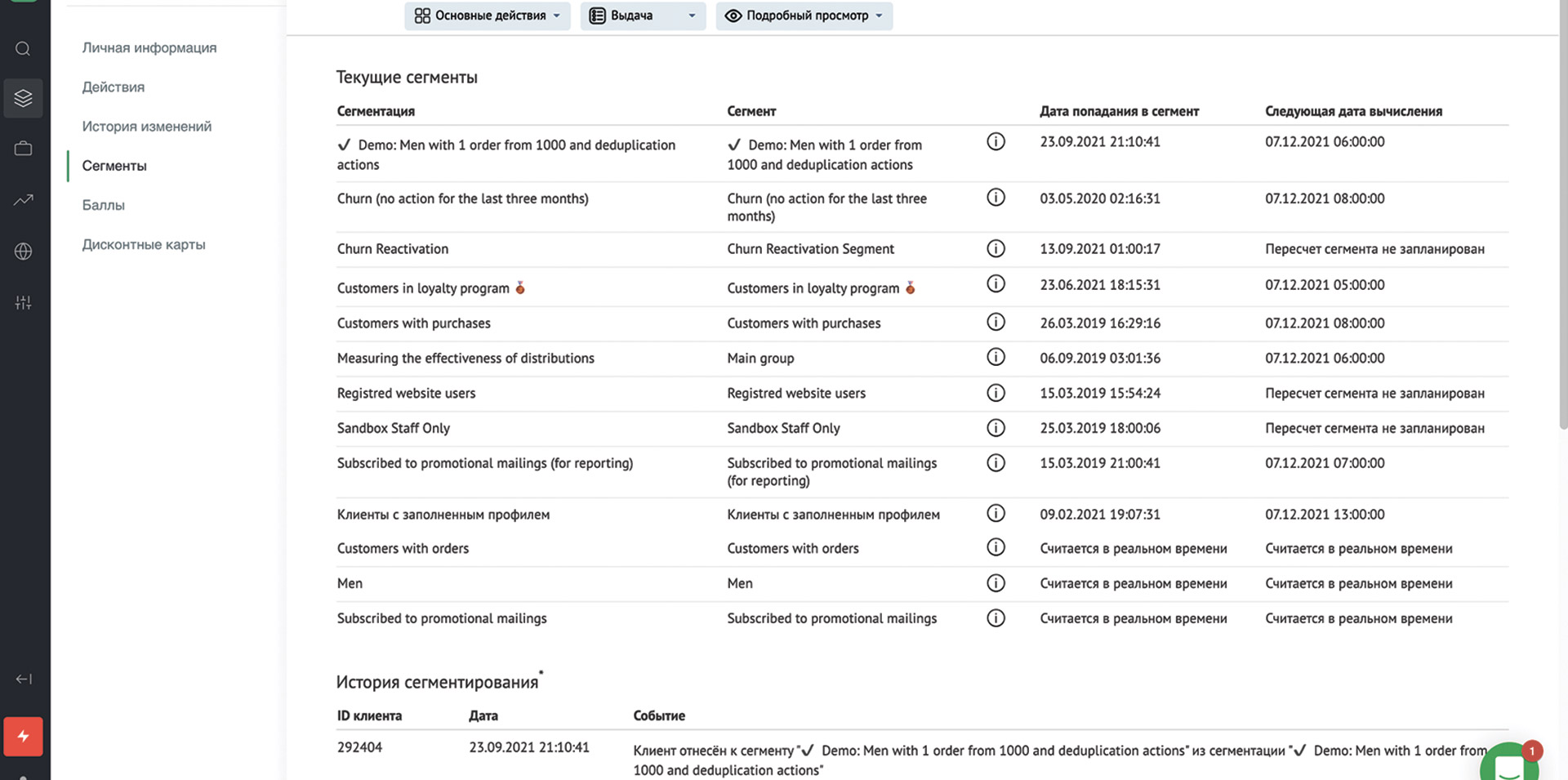Open the Действия section

[114, 87]
